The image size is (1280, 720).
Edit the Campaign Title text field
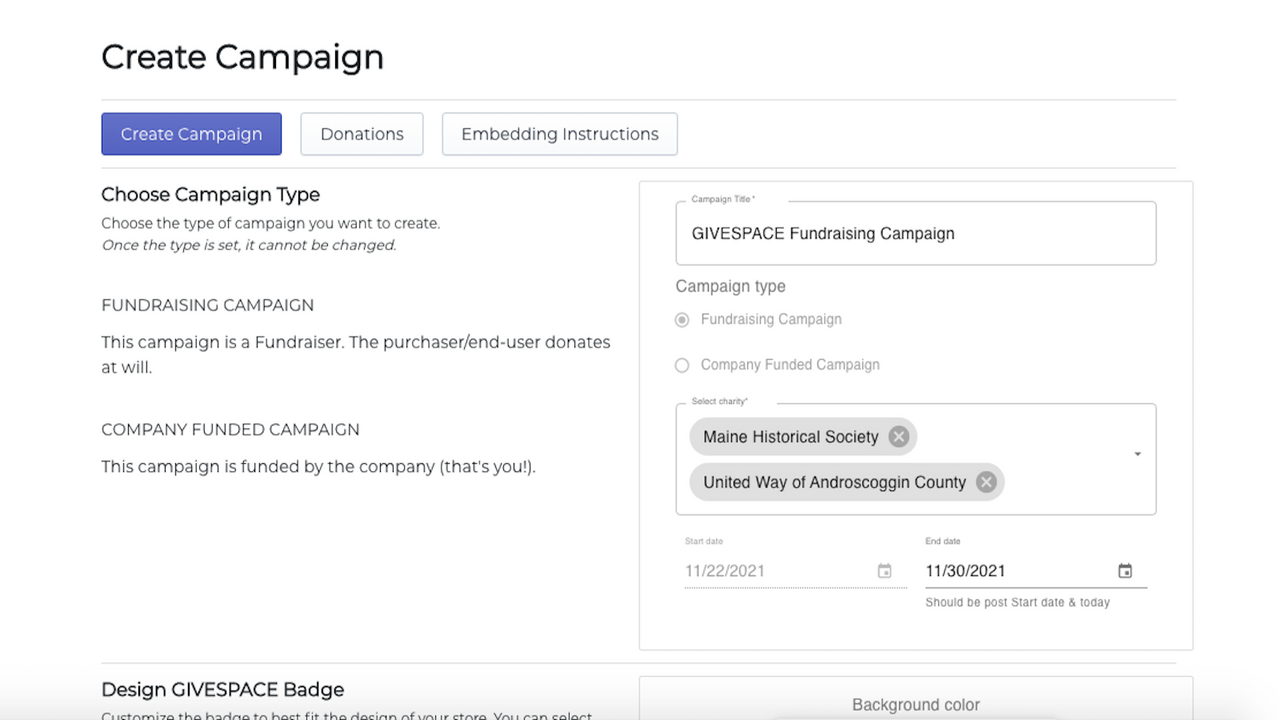916,233
